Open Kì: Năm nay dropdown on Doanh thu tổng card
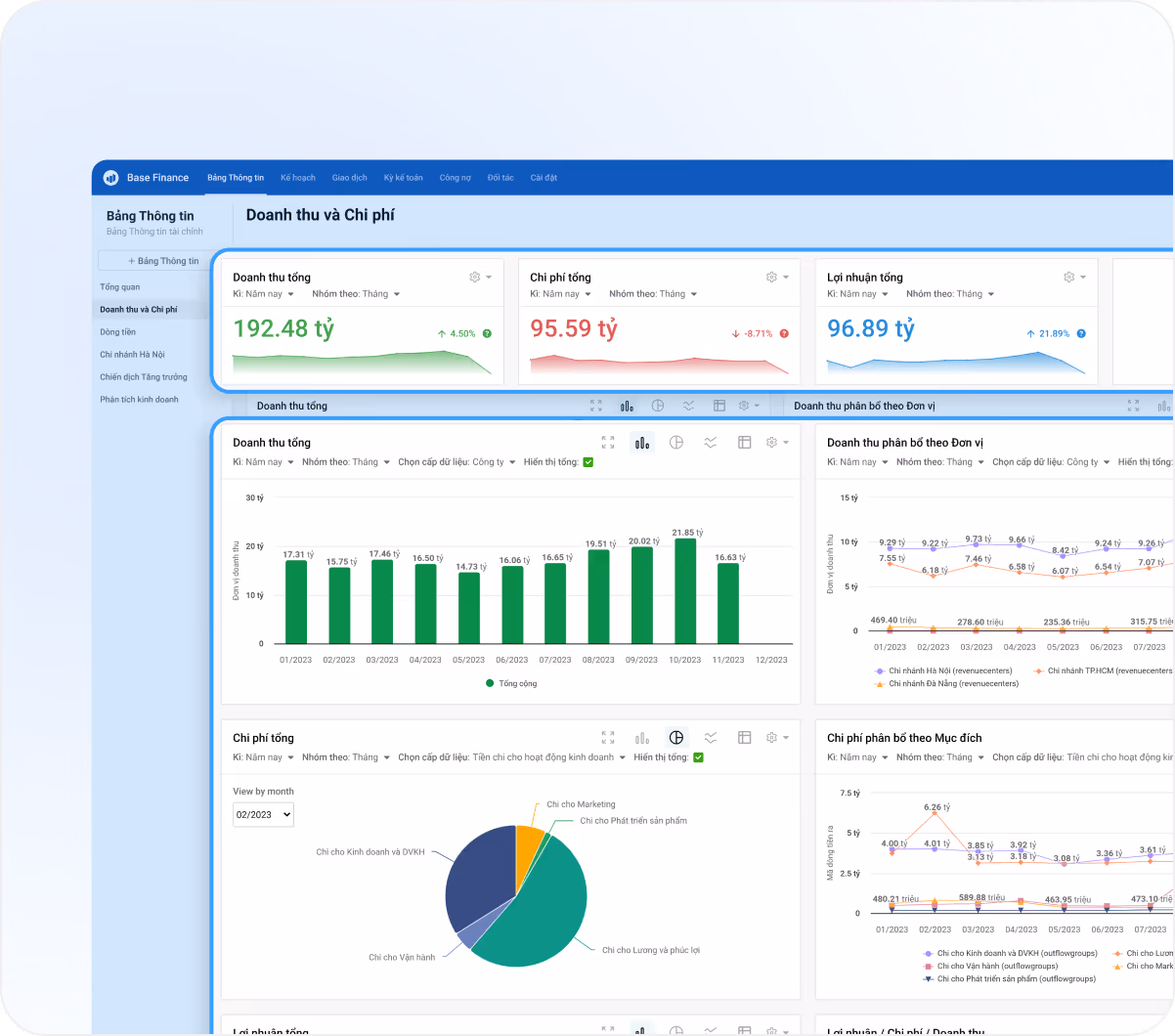Image resolution: width=1175 pixels, height=1036 pixels. [263, 294]
